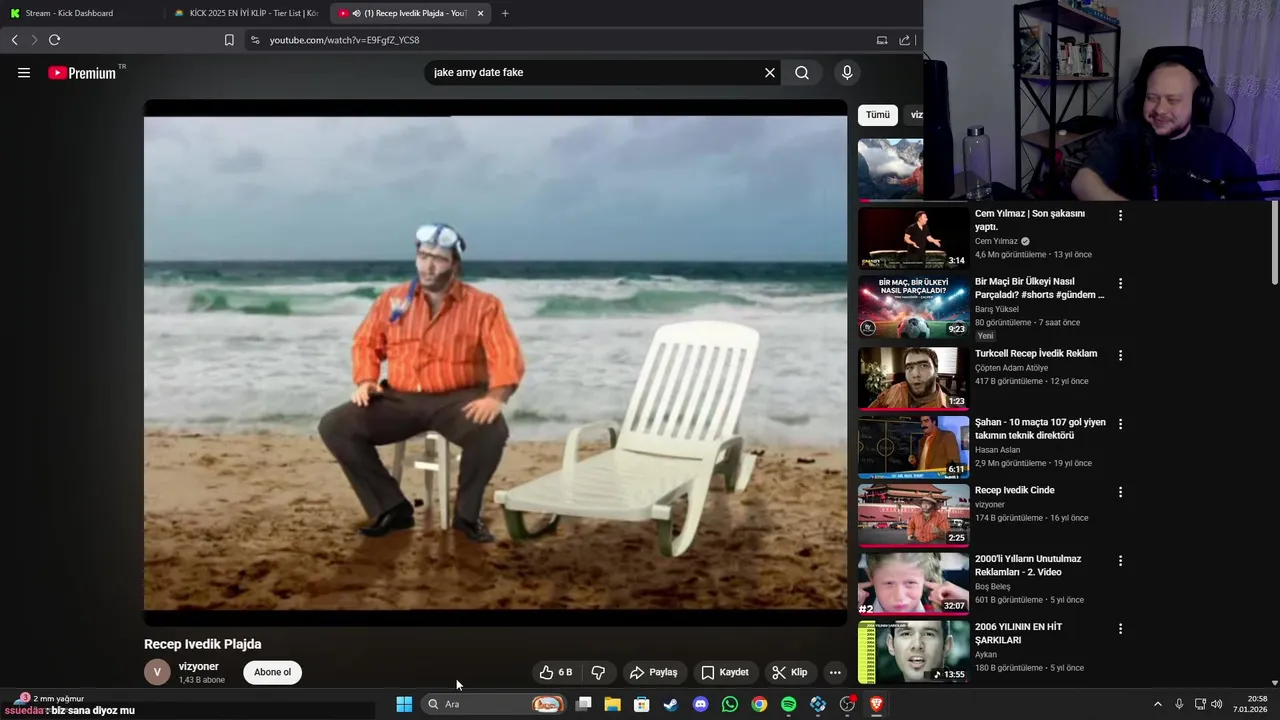
Task: Click taskbar search box Ara
Action: tap(493, 704)
